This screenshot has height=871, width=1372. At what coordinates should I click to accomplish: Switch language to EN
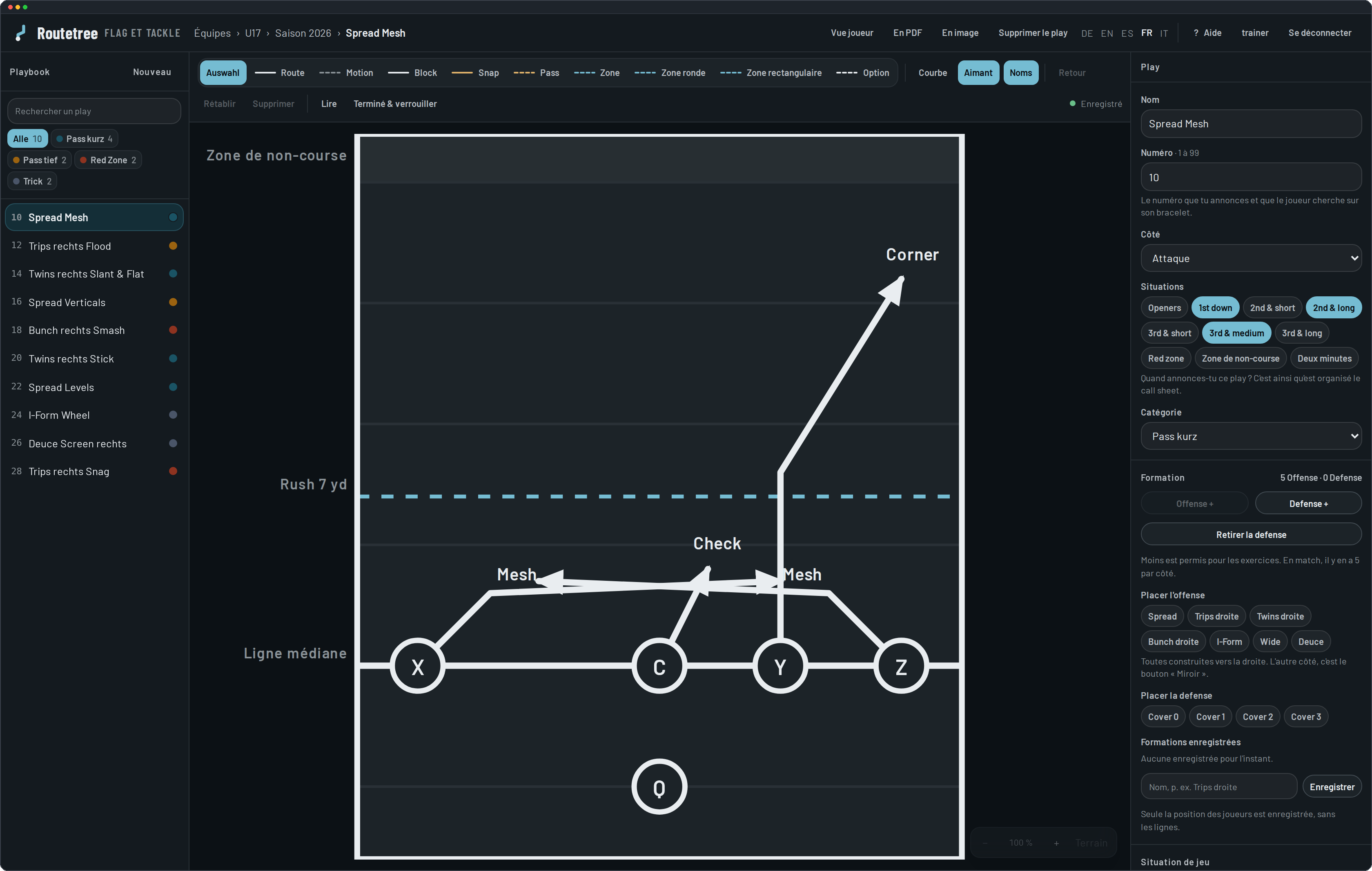[x=1107, y=33]
